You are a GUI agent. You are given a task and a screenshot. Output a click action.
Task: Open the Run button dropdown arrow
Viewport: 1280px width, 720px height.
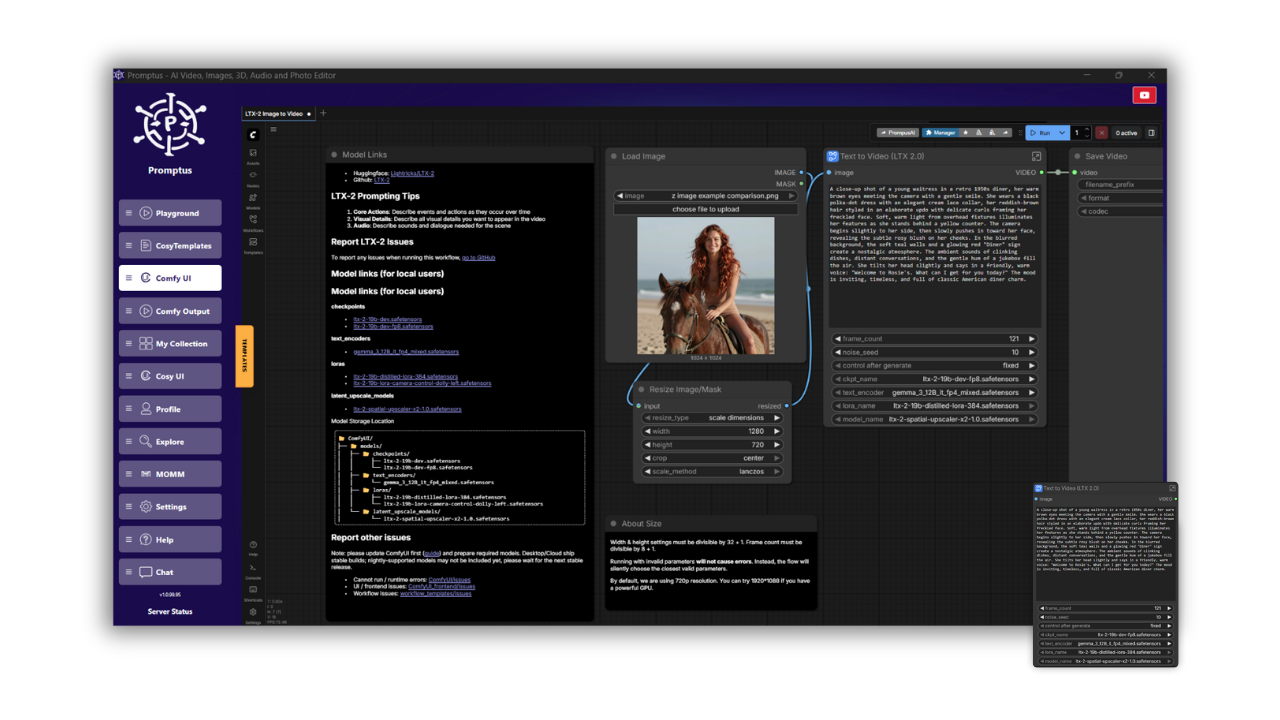pyautogui.click(x=1060, y=133)
